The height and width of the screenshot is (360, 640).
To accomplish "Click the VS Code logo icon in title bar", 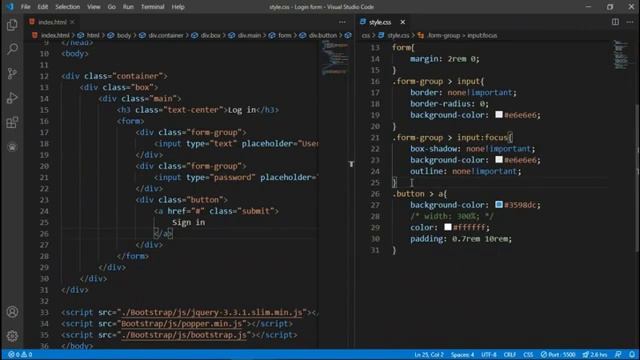I will point(10,7).
